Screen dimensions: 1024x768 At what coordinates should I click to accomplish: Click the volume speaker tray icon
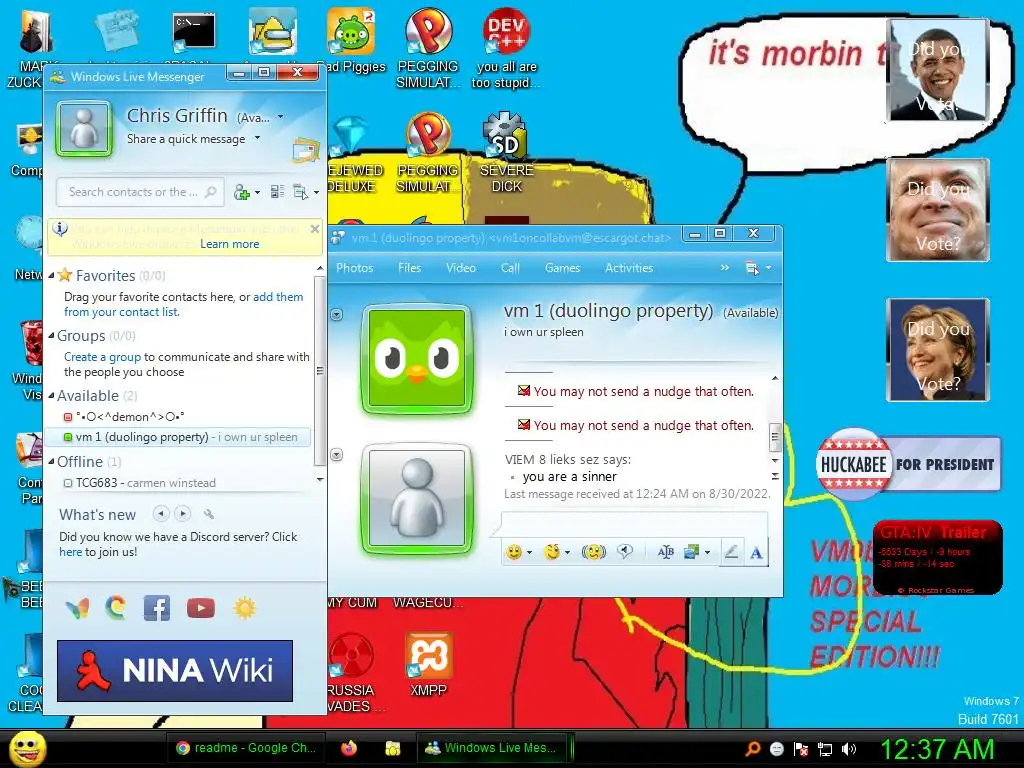click(849, 749)
